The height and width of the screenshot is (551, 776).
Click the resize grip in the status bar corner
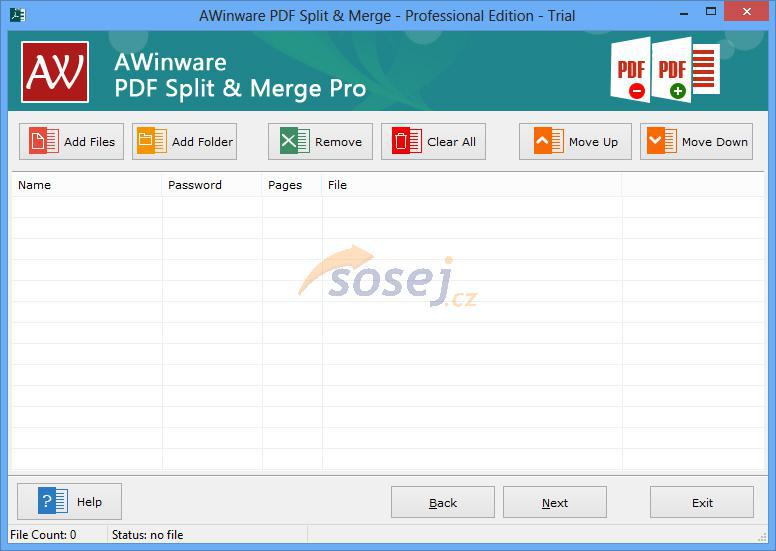[x=762, y=538]
